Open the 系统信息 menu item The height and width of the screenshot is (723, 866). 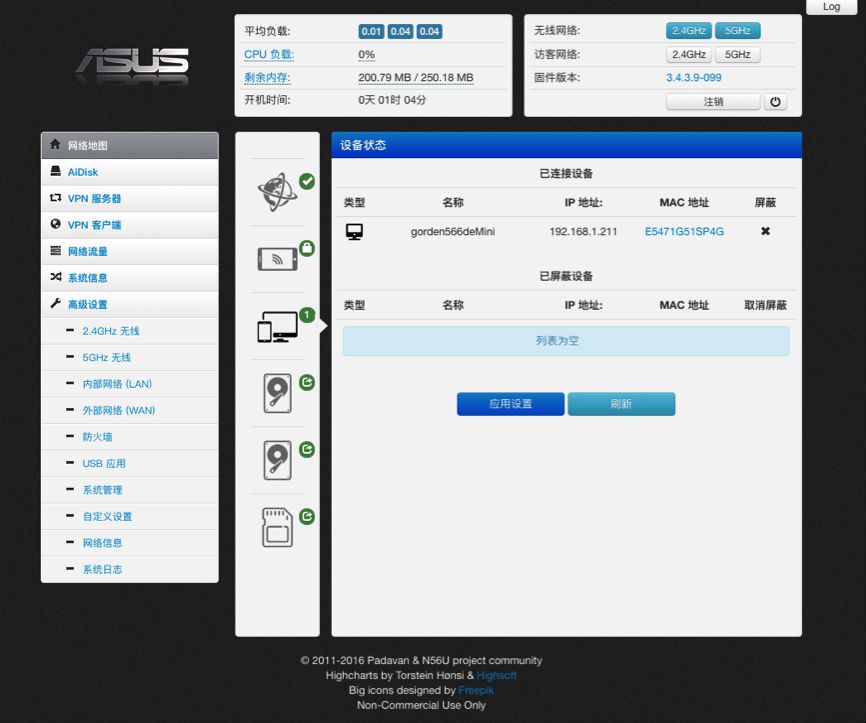pos(130,278)
